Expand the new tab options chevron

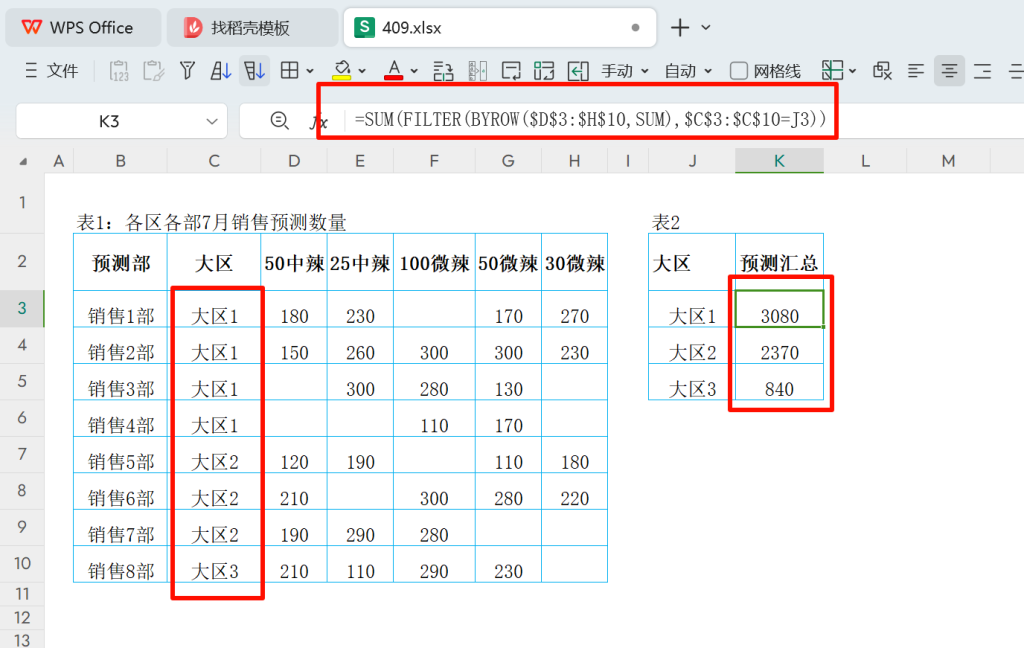pos(706,27)
